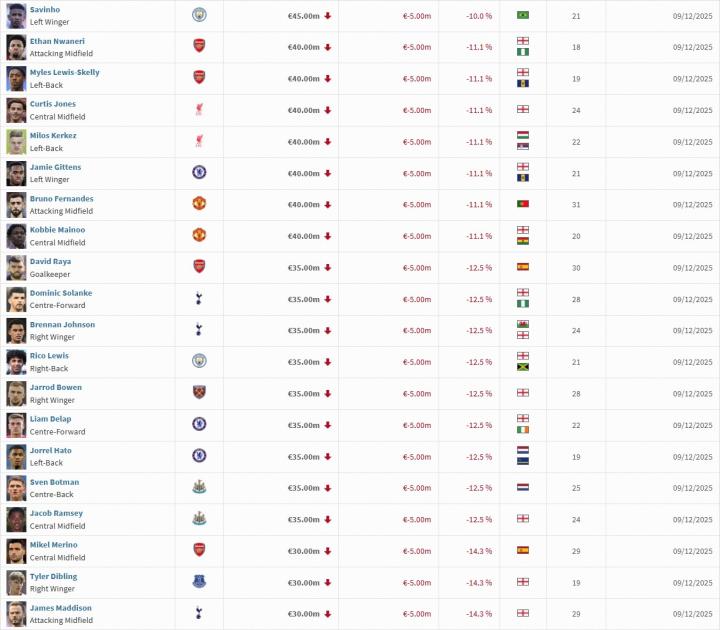Viewport: 720px width, 630px height.
Task: Open Mikel Merino's profile link
Action: pyautogui.click(x=54, y=545)
